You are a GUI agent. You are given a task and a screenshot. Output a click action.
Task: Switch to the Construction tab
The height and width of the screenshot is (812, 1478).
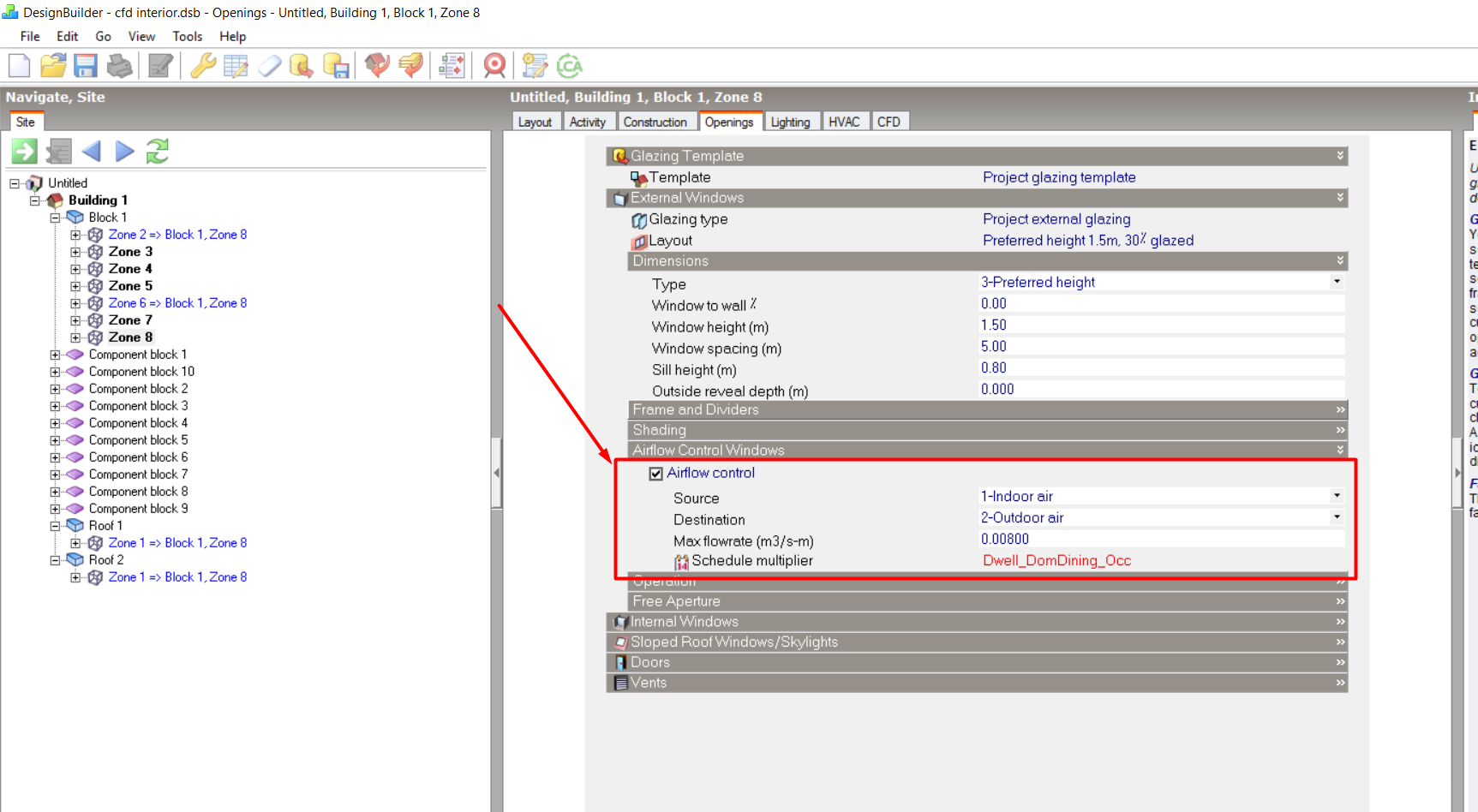pos(655,122)
